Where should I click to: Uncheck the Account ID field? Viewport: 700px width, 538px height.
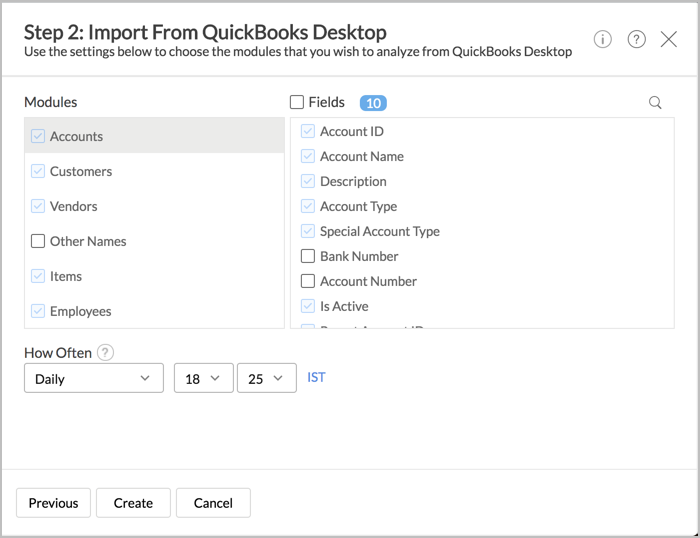pyautogui.click(x=308, y=131)
